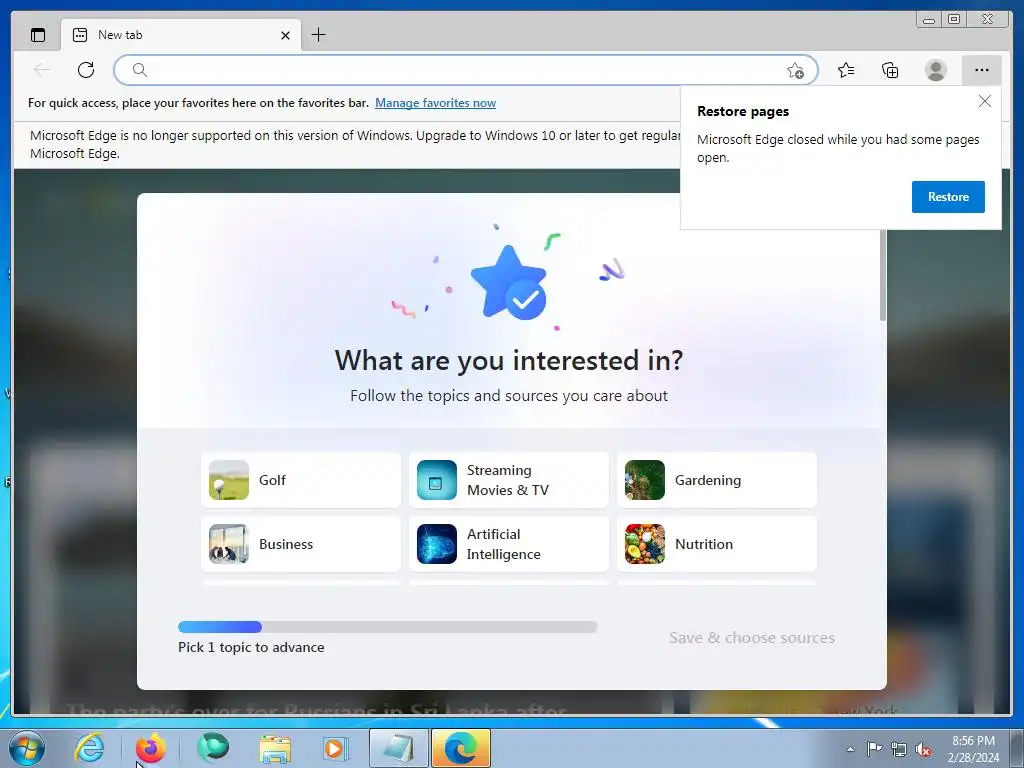Select the Golf topic
This screenshot has height=768, width=1024.
(301, 480)
